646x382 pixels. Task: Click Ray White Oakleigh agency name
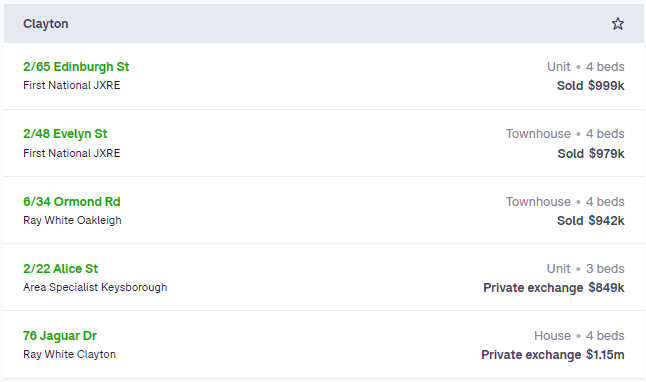click(x=72, y=220)
